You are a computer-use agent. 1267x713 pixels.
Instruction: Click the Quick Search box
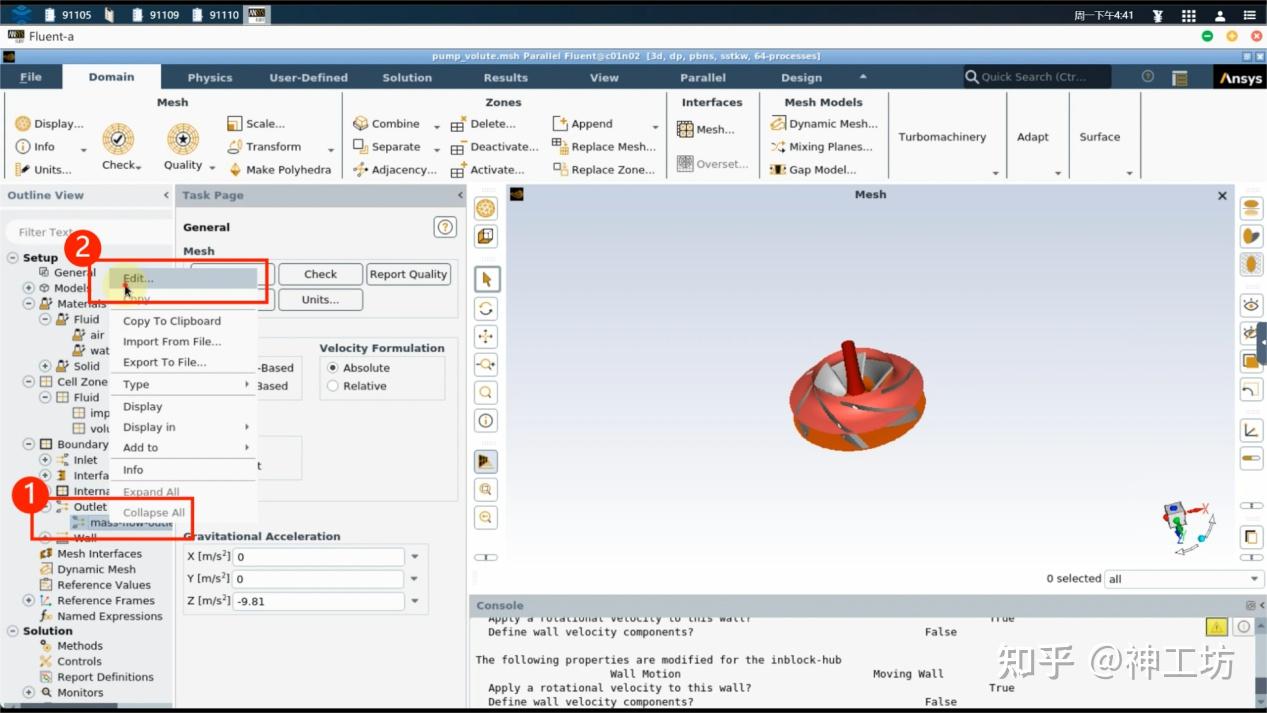[x=1037, y=77]
